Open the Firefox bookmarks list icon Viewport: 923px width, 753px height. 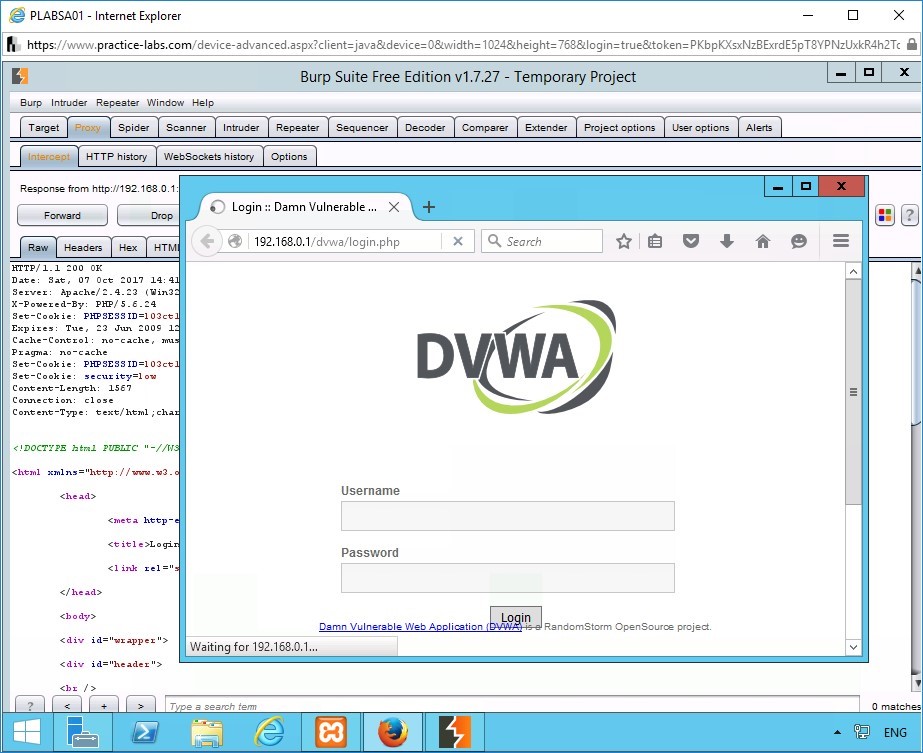pyautogui.click(x=655, y=241)
